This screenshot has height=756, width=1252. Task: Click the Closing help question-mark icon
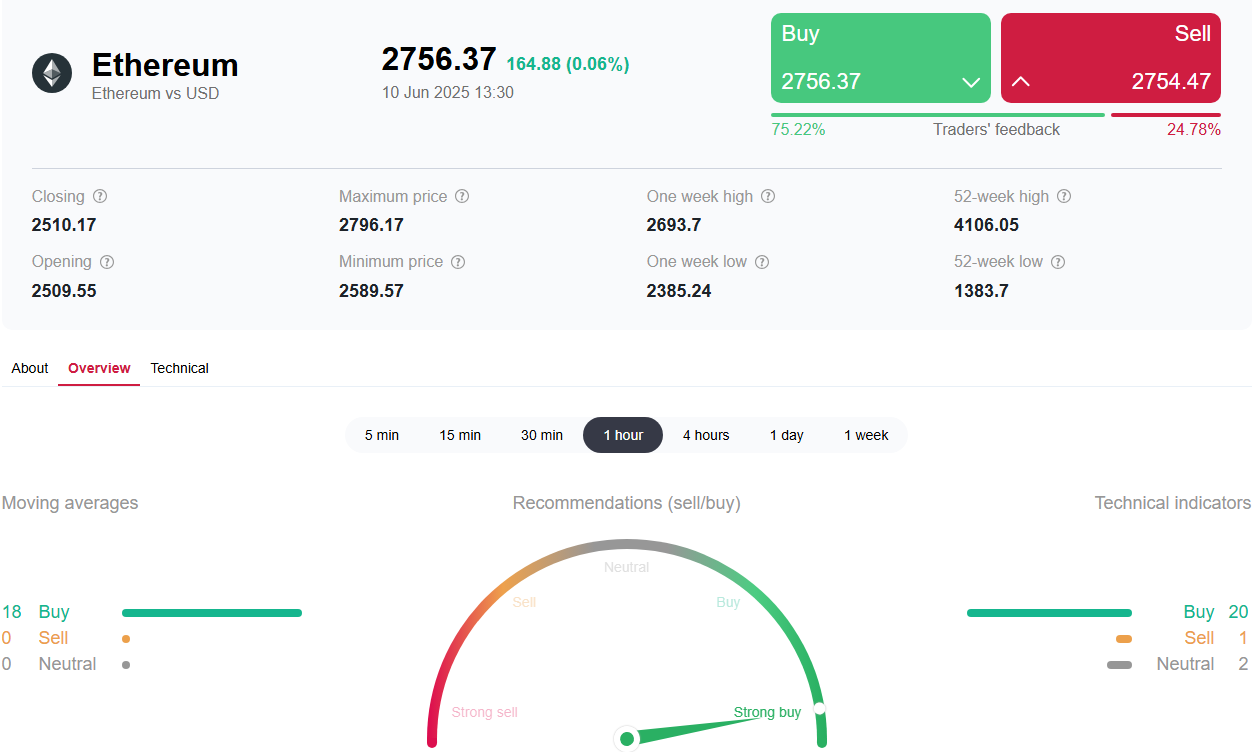100,197
